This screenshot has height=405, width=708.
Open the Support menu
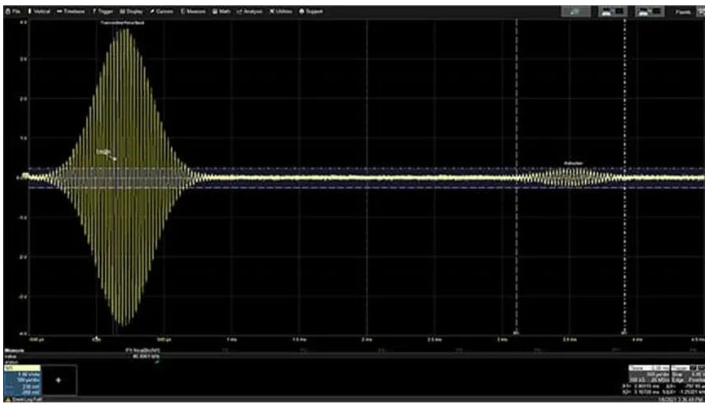click(311, 11)
